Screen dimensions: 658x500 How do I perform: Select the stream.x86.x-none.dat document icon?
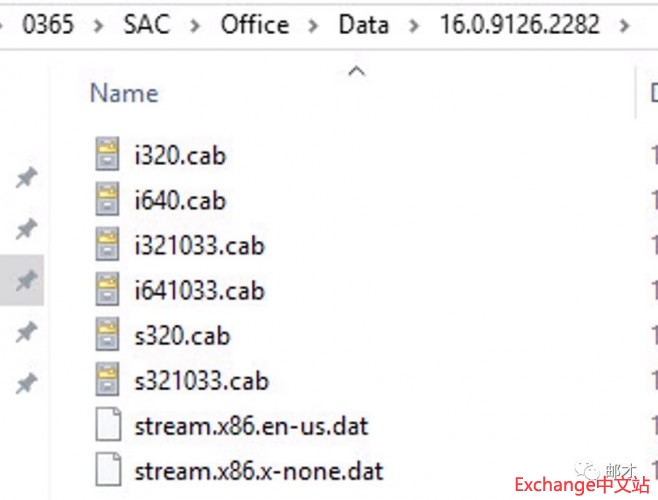[x=107, y=470]
